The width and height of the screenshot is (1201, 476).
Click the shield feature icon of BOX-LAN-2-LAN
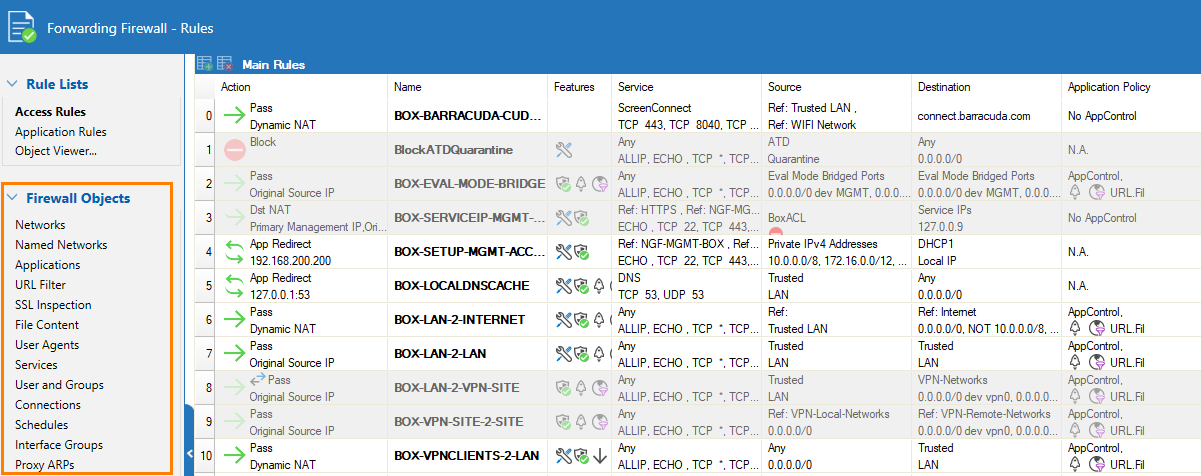tap(581, 354)
